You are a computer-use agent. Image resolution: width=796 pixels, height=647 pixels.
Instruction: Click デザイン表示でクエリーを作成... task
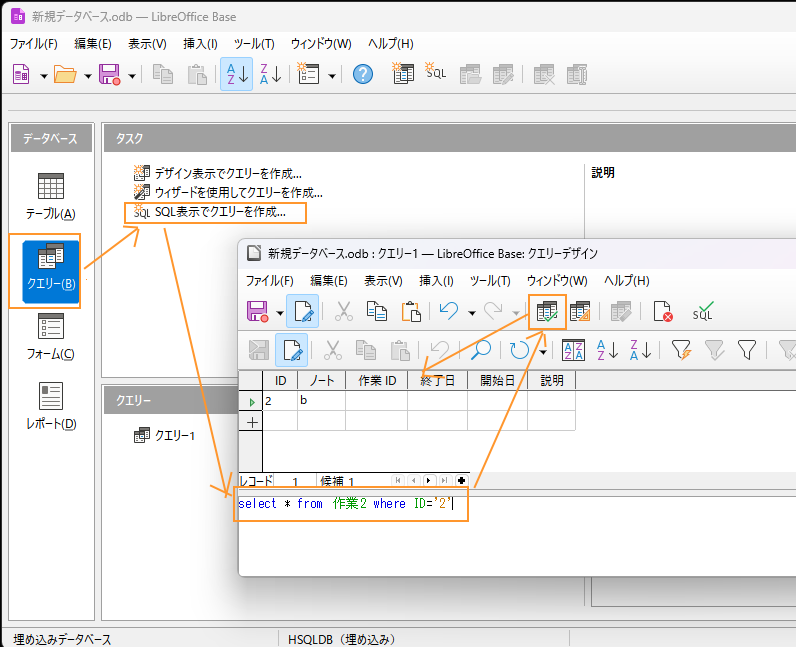217,174
